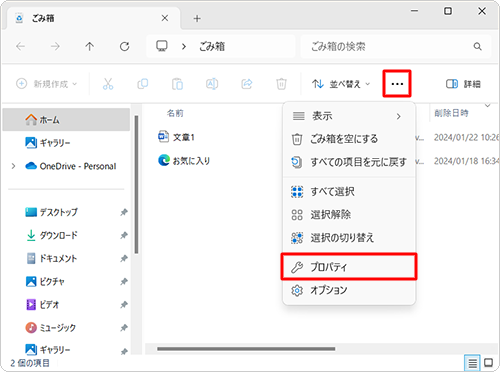
Task: Unpin ピクチャ via its pin icon
Action: tap(124, 282)
